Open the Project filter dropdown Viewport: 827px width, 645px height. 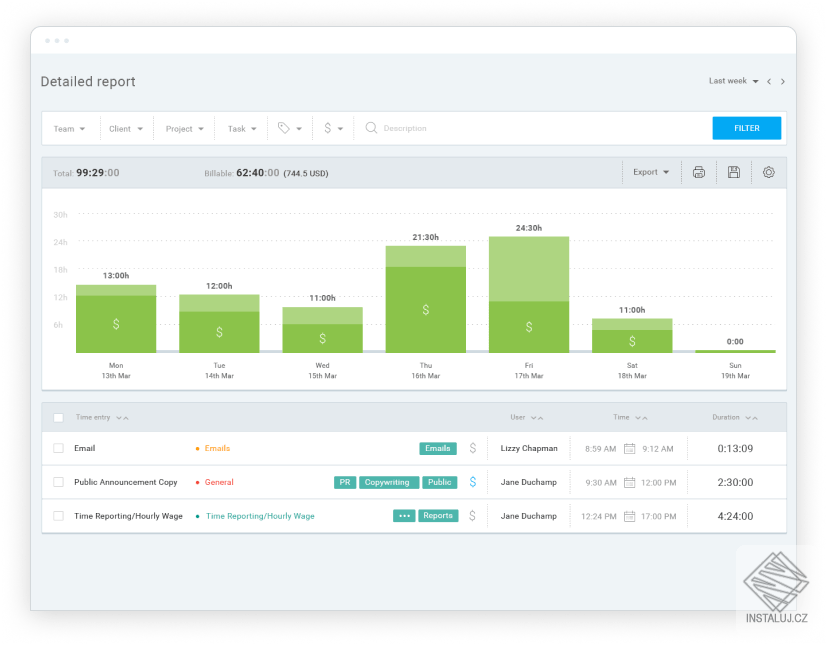pos(184,128)
